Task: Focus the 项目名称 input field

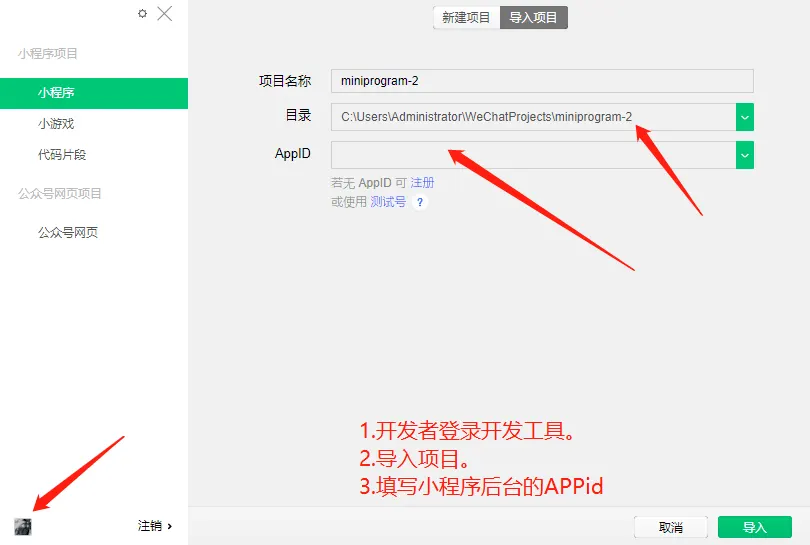Action: point(542,81)
